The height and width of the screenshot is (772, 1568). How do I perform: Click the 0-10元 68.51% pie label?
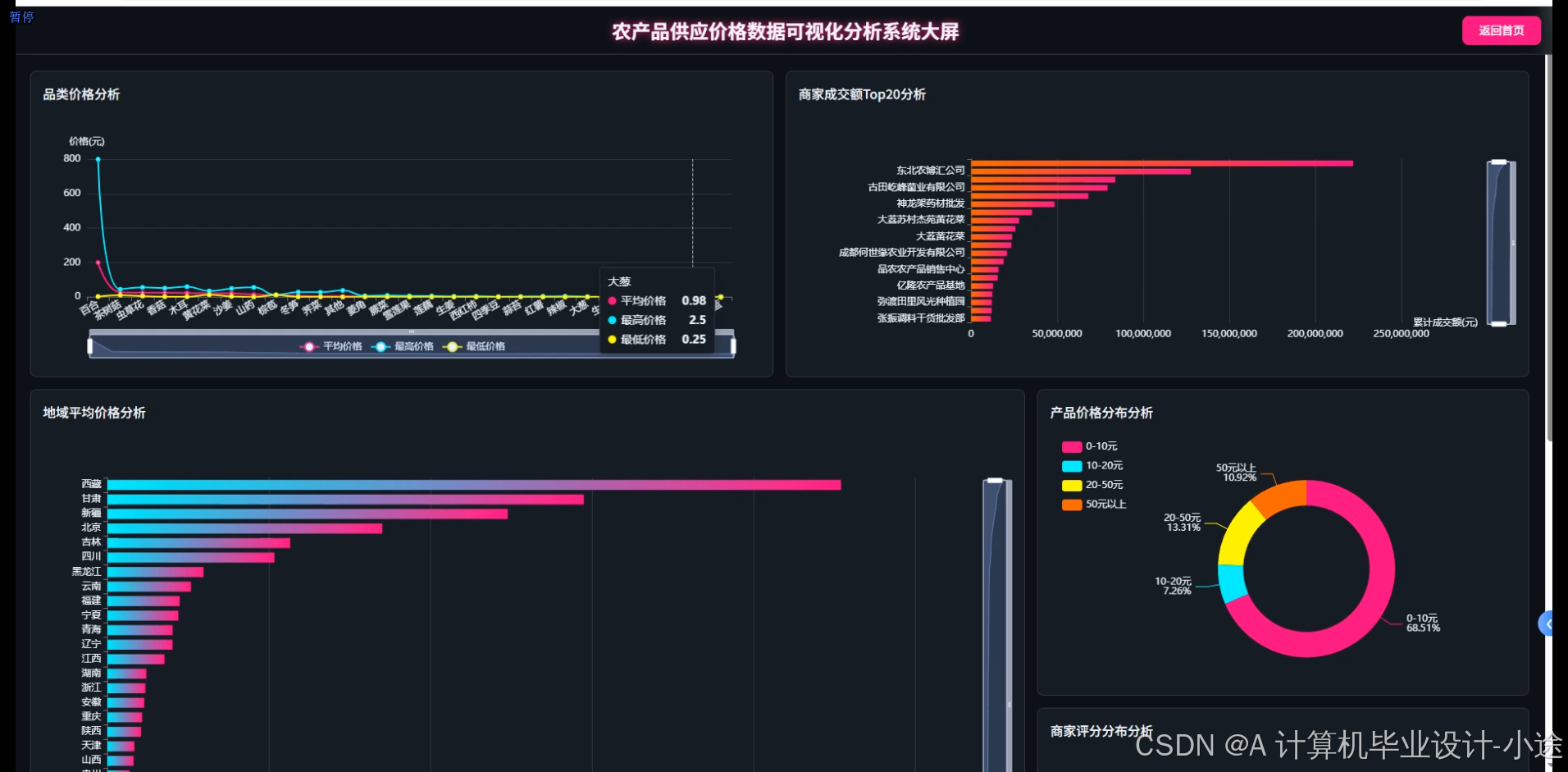tap(1423, 623)
